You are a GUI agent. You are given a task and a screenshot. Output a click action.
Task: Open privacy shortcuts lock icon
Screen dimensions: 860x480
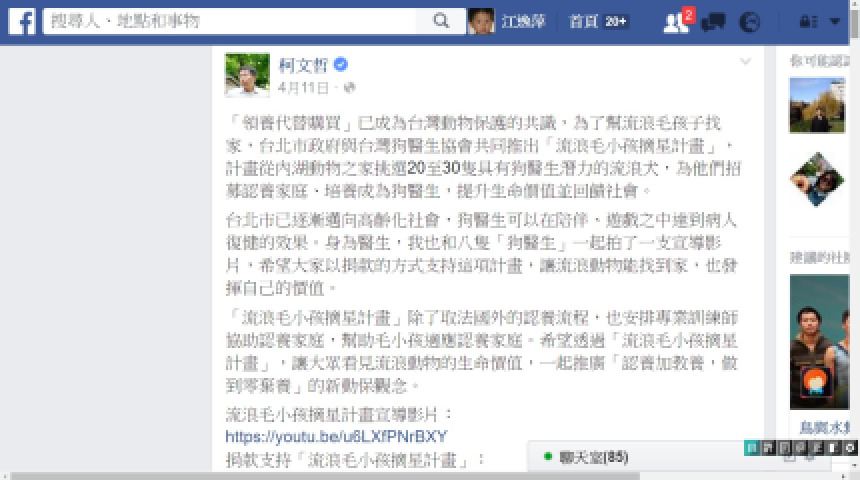click(808, 22)
